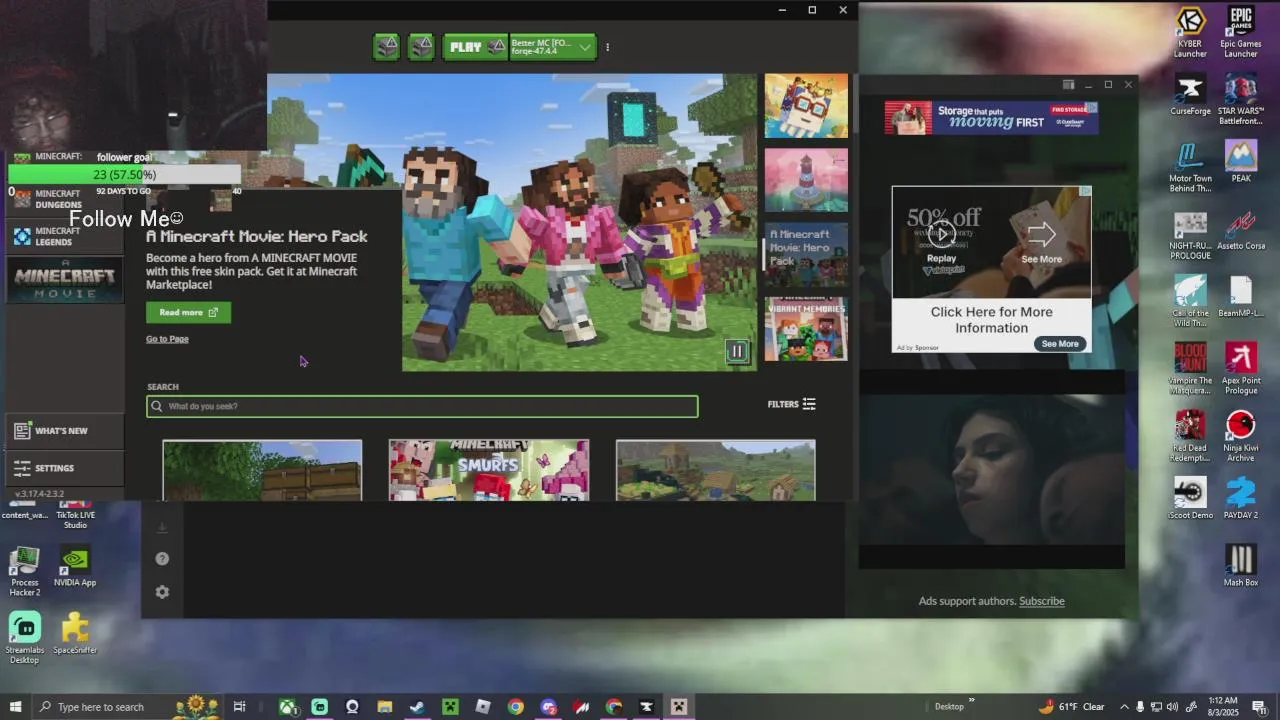Viewport: 1280px width, 720px height.
Task: Open the Motor Town desktop icon
Action: [1190, 166]
